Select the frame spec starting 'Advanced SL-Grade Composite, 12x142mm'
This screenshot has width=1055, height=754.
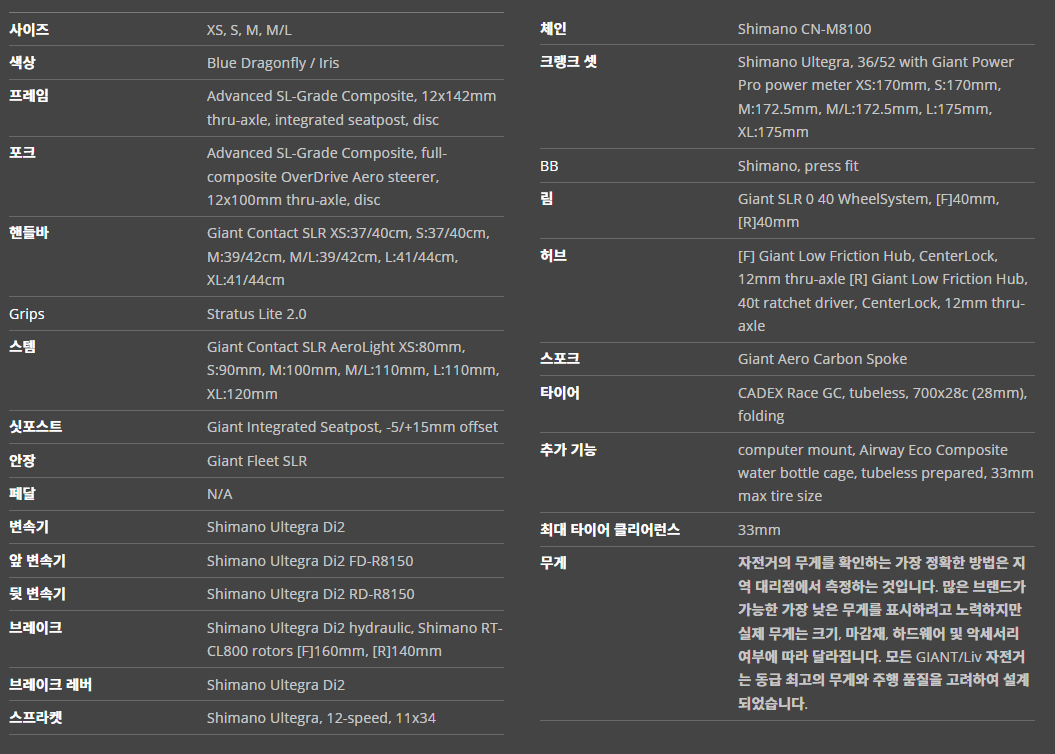tap(351, 108)
